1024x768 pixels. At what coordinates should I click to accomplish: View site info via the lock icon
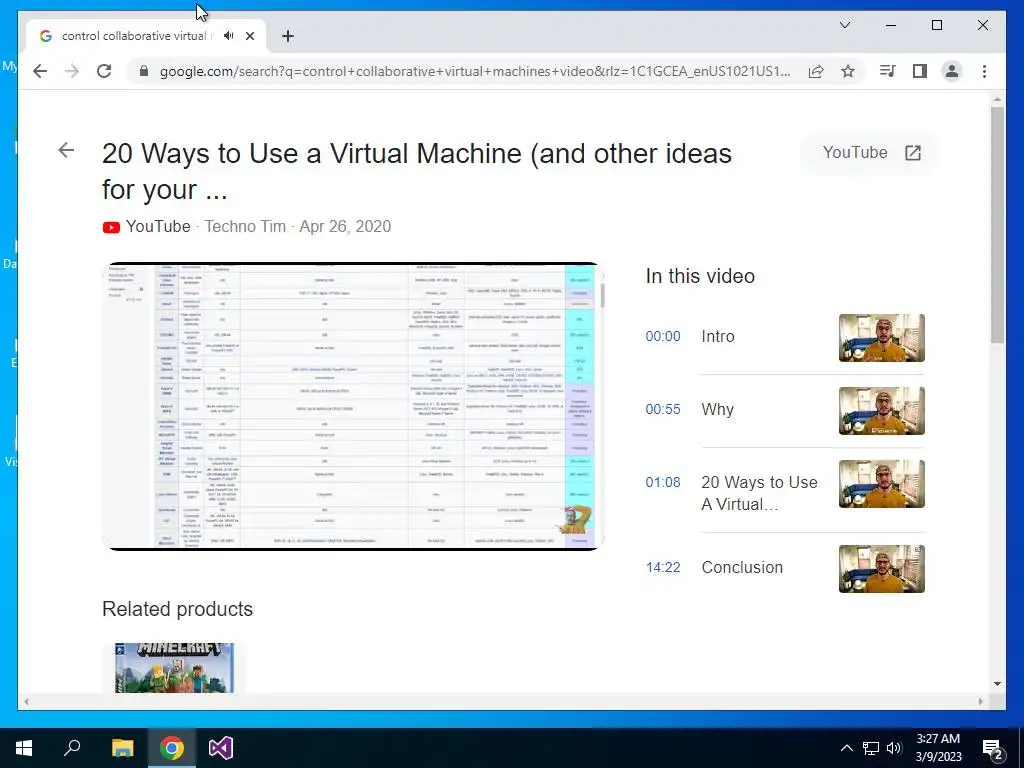144,71
